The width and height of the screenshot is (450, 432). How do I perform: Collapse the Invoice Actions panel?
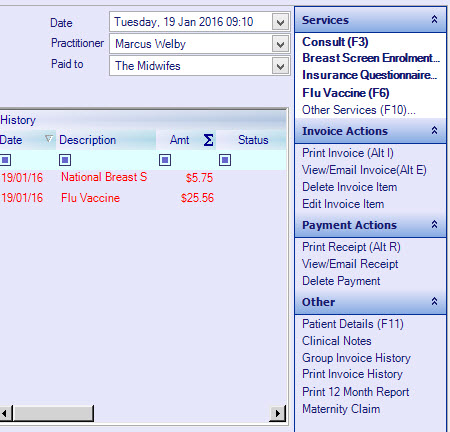point(434,130)
